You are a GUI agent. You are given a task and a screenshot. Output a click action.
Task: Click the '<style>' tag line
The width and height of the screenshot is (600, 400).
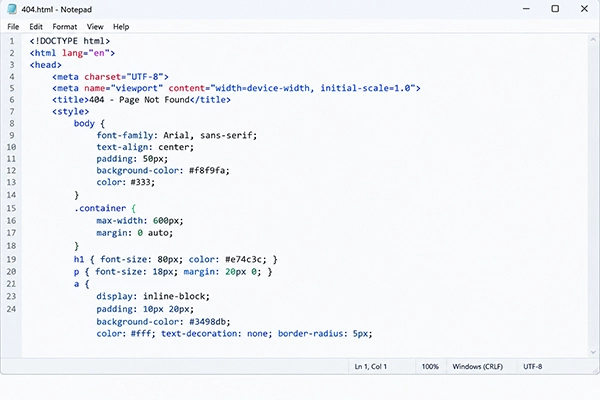(70, 112)
